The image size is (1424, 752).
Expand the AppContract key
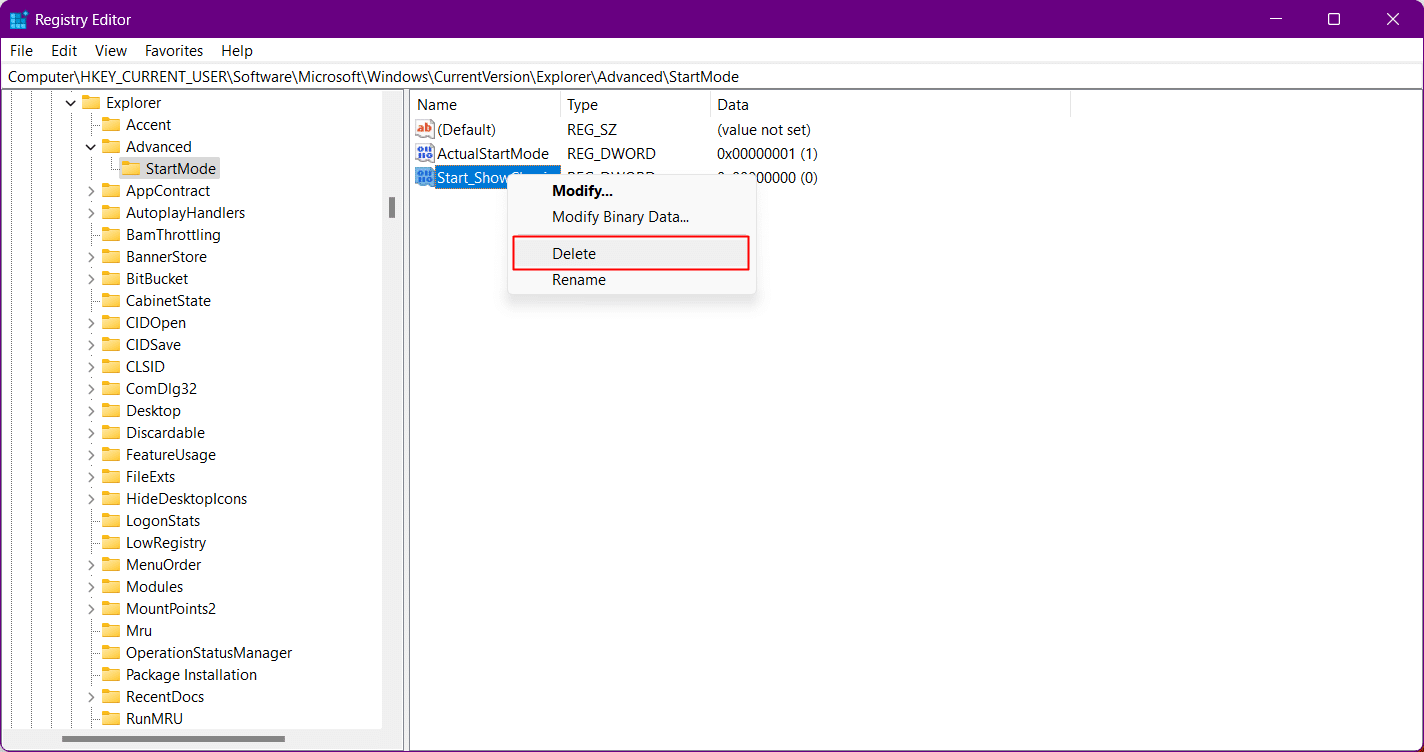pyautogui.click(x=91, y=191)
